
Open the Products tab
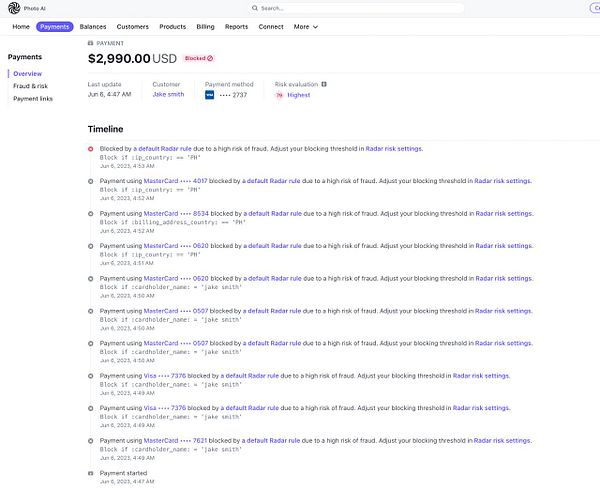click(173, 27)
